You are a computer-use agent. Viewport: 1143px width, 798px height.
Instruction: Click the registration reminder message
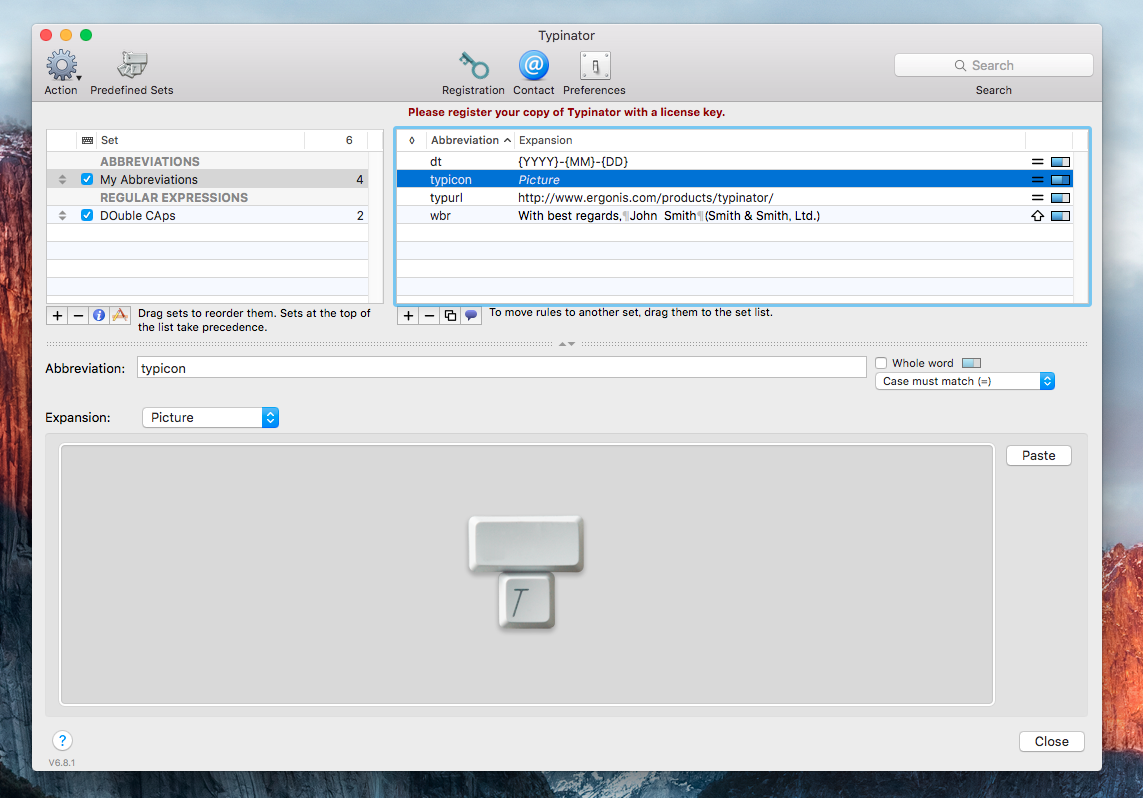(566, 112)
